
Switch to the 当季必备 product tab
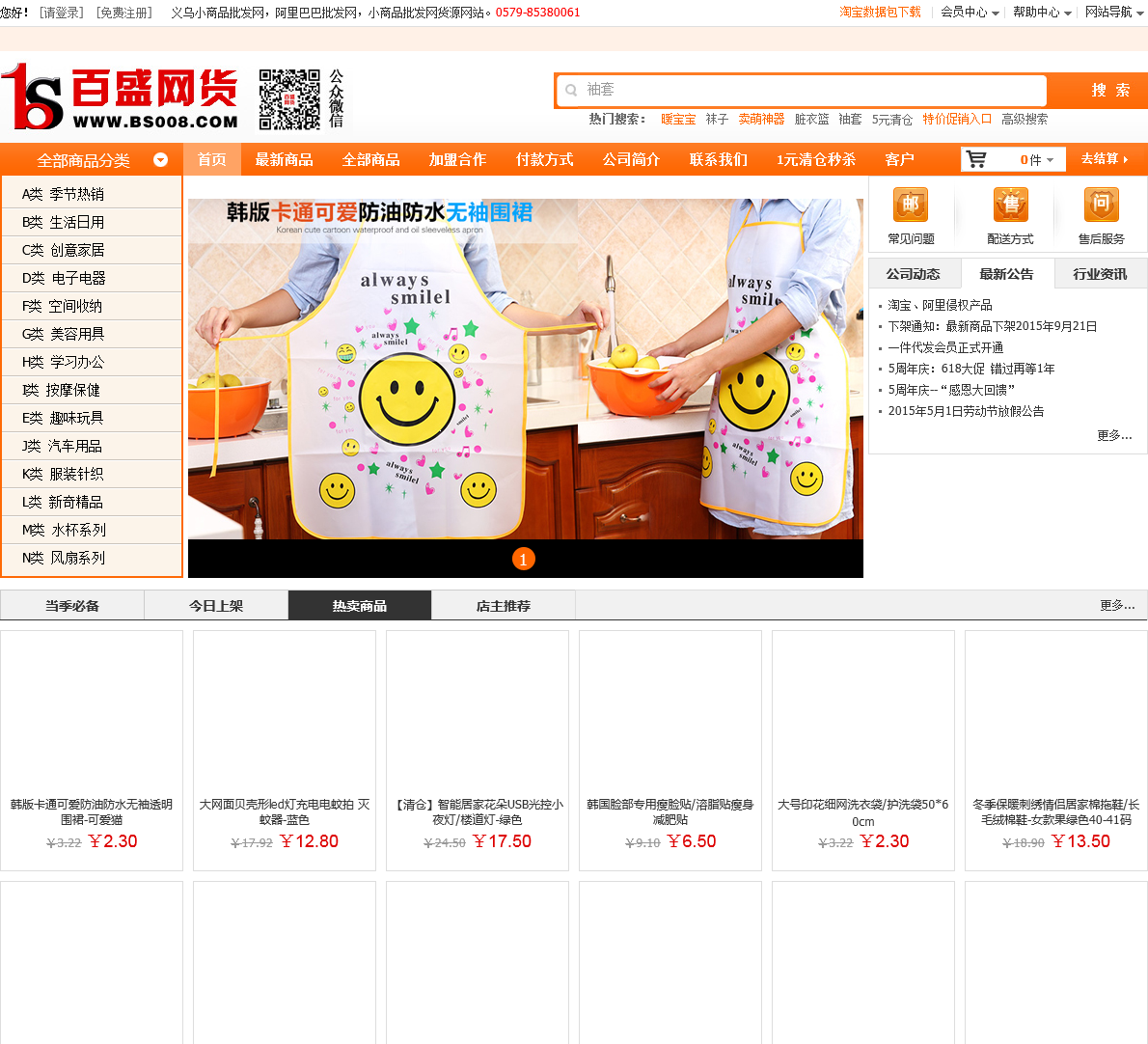point(71,605)
